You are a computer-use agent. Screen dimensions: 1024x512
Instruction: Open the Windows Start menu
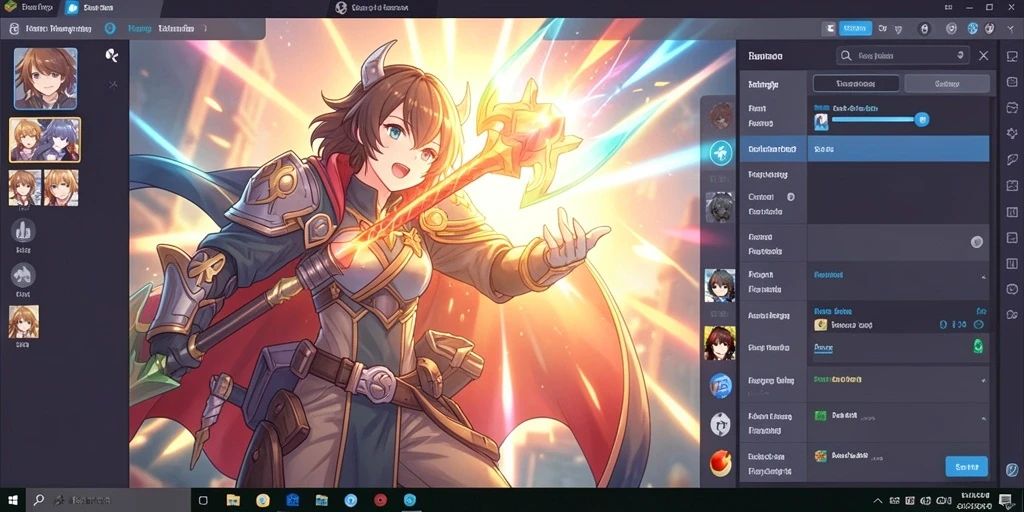(x=11, y=500)
